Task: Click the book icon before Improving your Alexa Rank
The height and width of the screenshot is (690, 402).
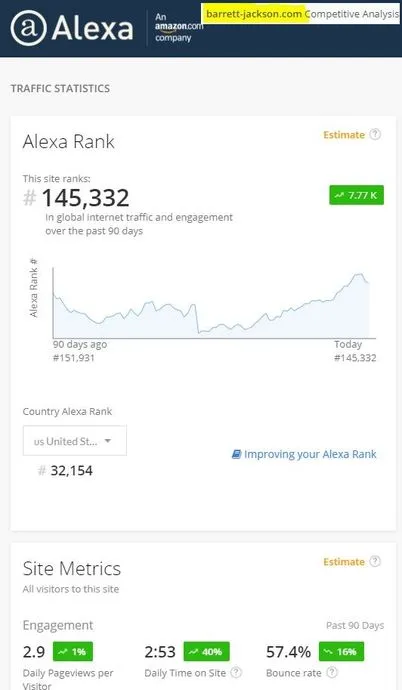Action: click(x=236, y=454)
